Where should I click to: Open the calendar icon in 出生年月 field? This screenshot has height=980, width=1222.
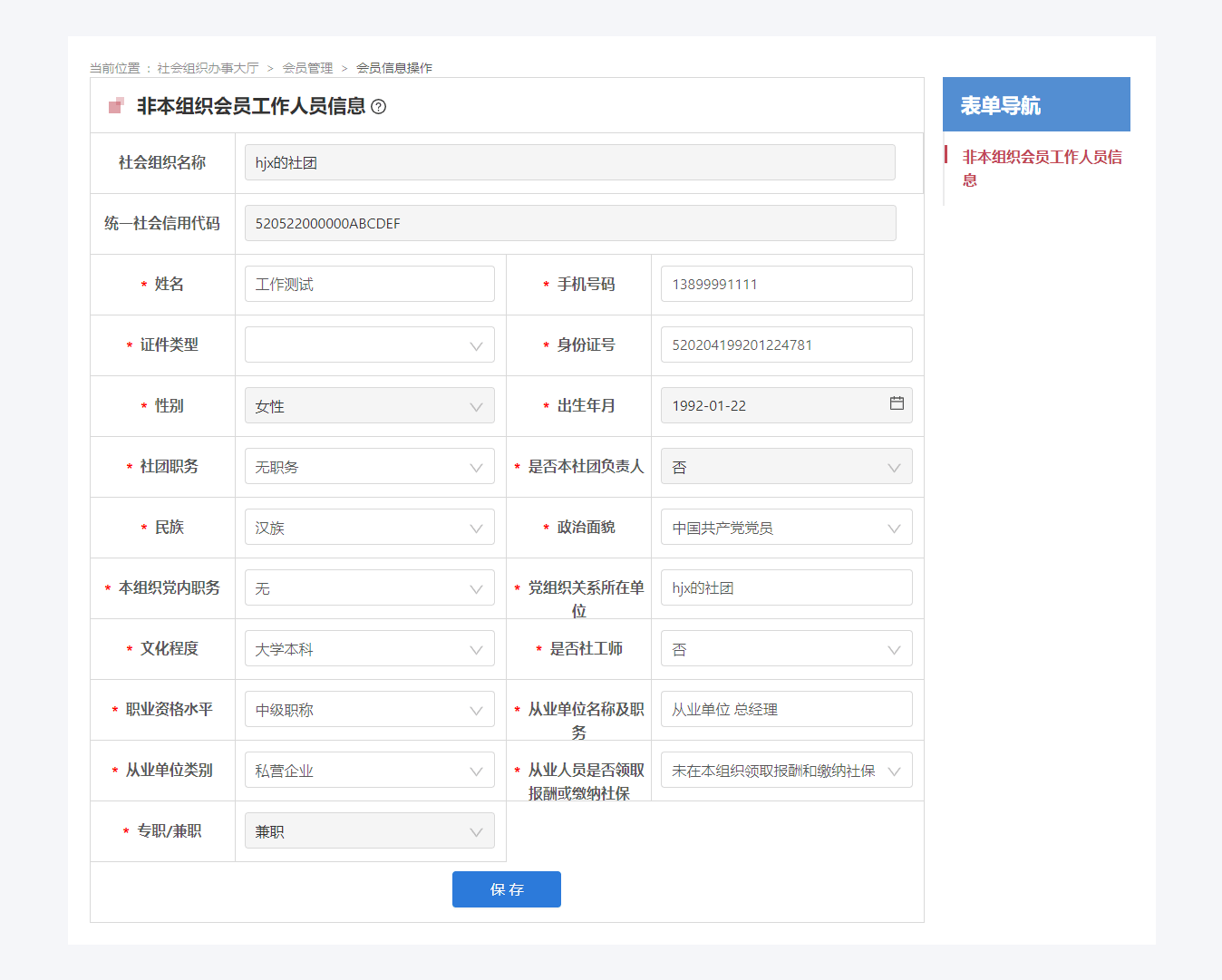pyautogui.click(x=897, y=403)
